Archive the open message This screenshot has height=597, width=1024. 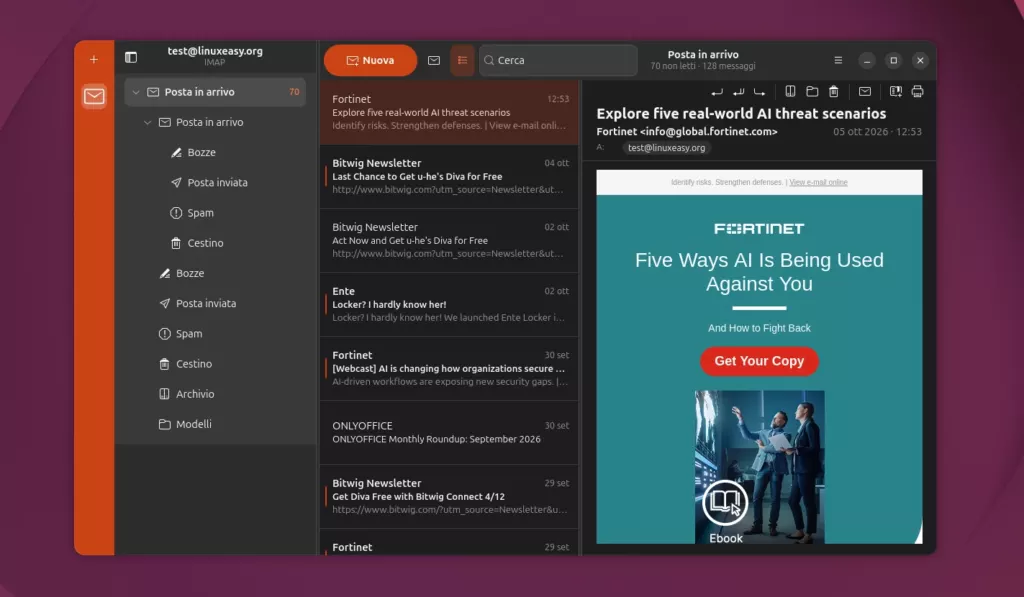(x=790, y=91)
